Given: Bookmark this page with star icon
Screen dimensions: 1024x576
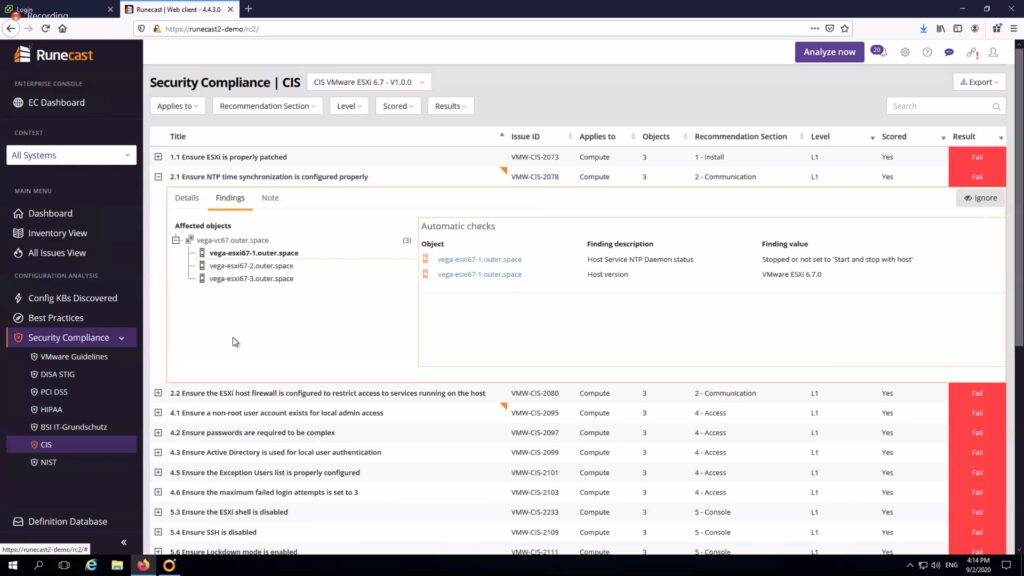Looking at the screenshot, I should pos(844,29).
